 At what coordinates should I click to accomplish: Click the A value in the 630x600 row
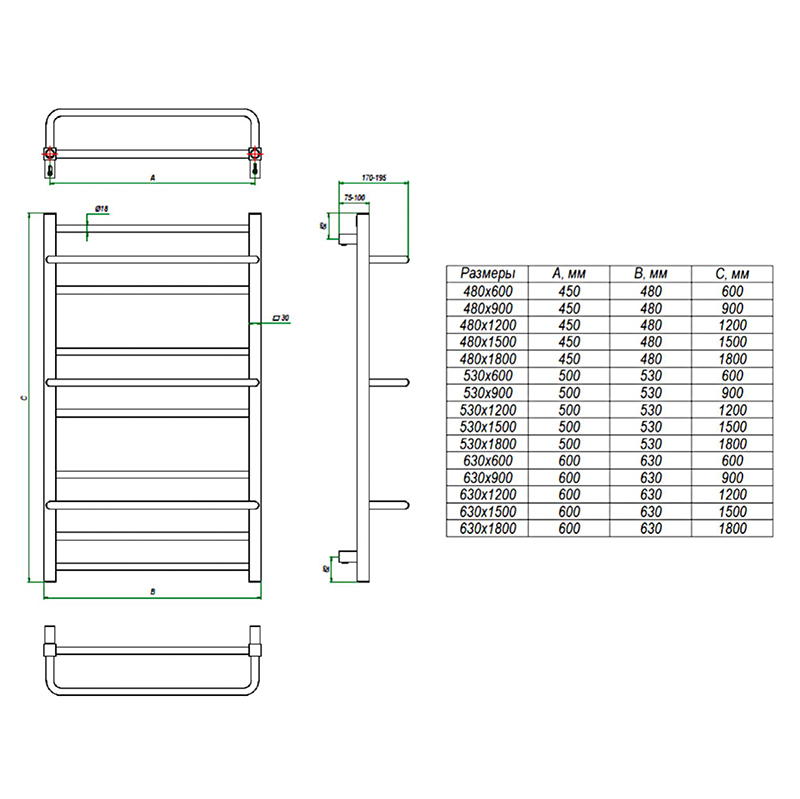coord(568,460)
